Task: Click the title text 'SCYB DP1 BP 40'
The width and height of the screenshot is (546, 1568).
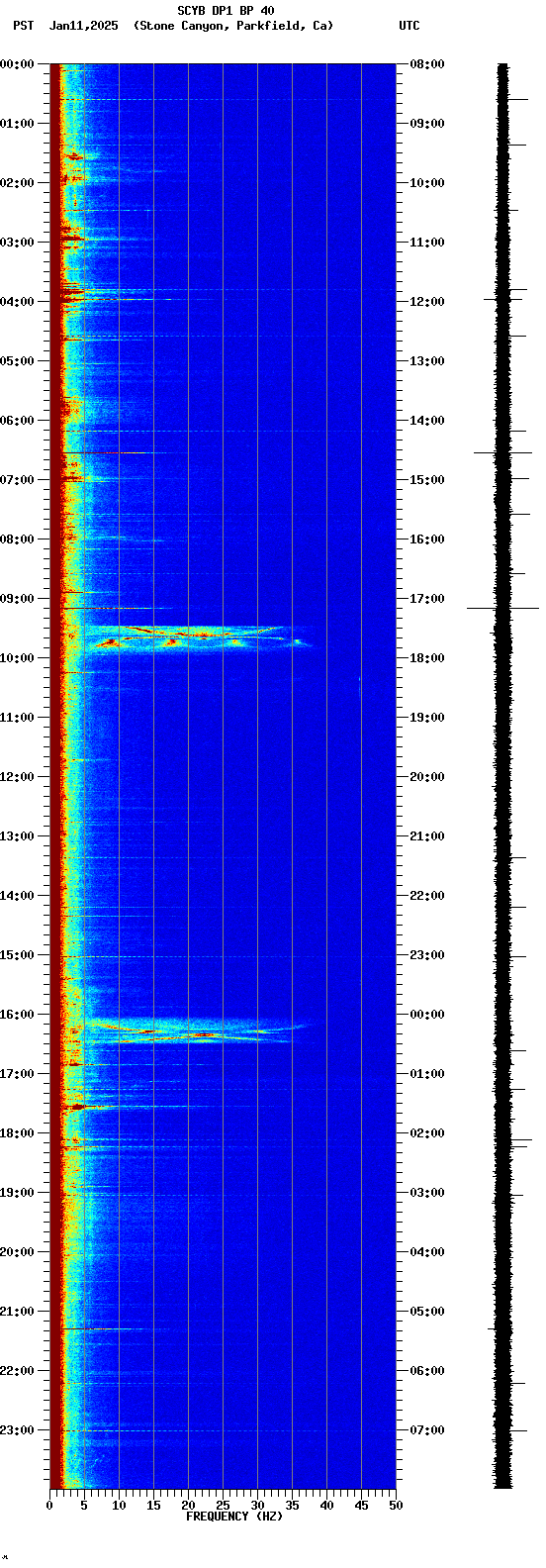Action: click(226, 11)
